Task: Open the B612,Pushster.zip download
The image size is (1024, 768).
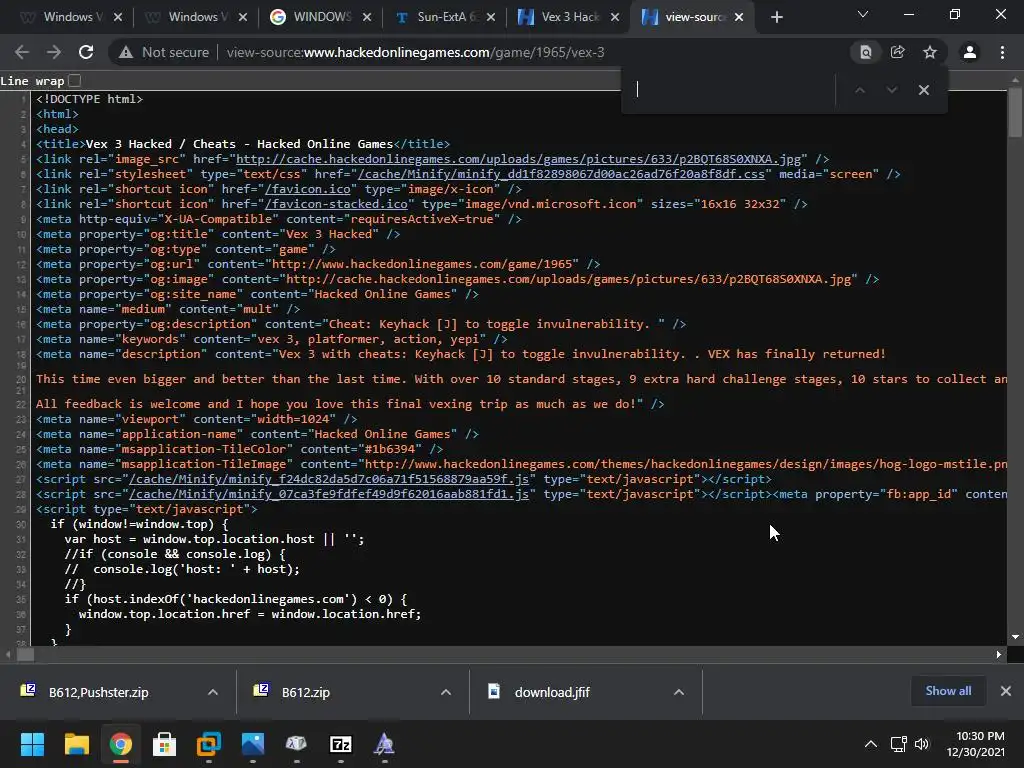Action: pyautogui.click(x=98, y=692)
